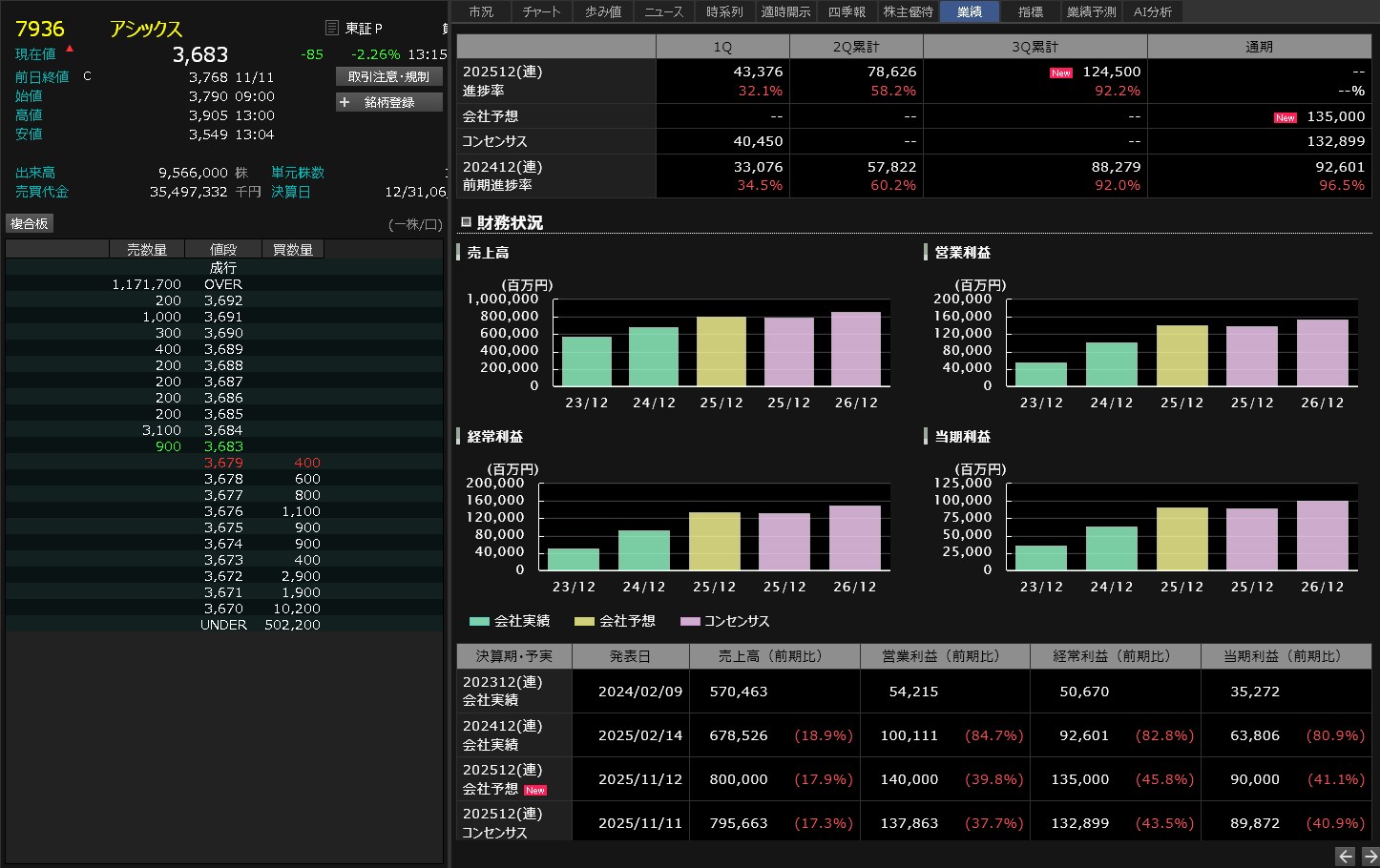The width and height of the screenshot is (1380, 868).
Task: Click the 取引注意・規制 button
Action: (x=388, y=76)
